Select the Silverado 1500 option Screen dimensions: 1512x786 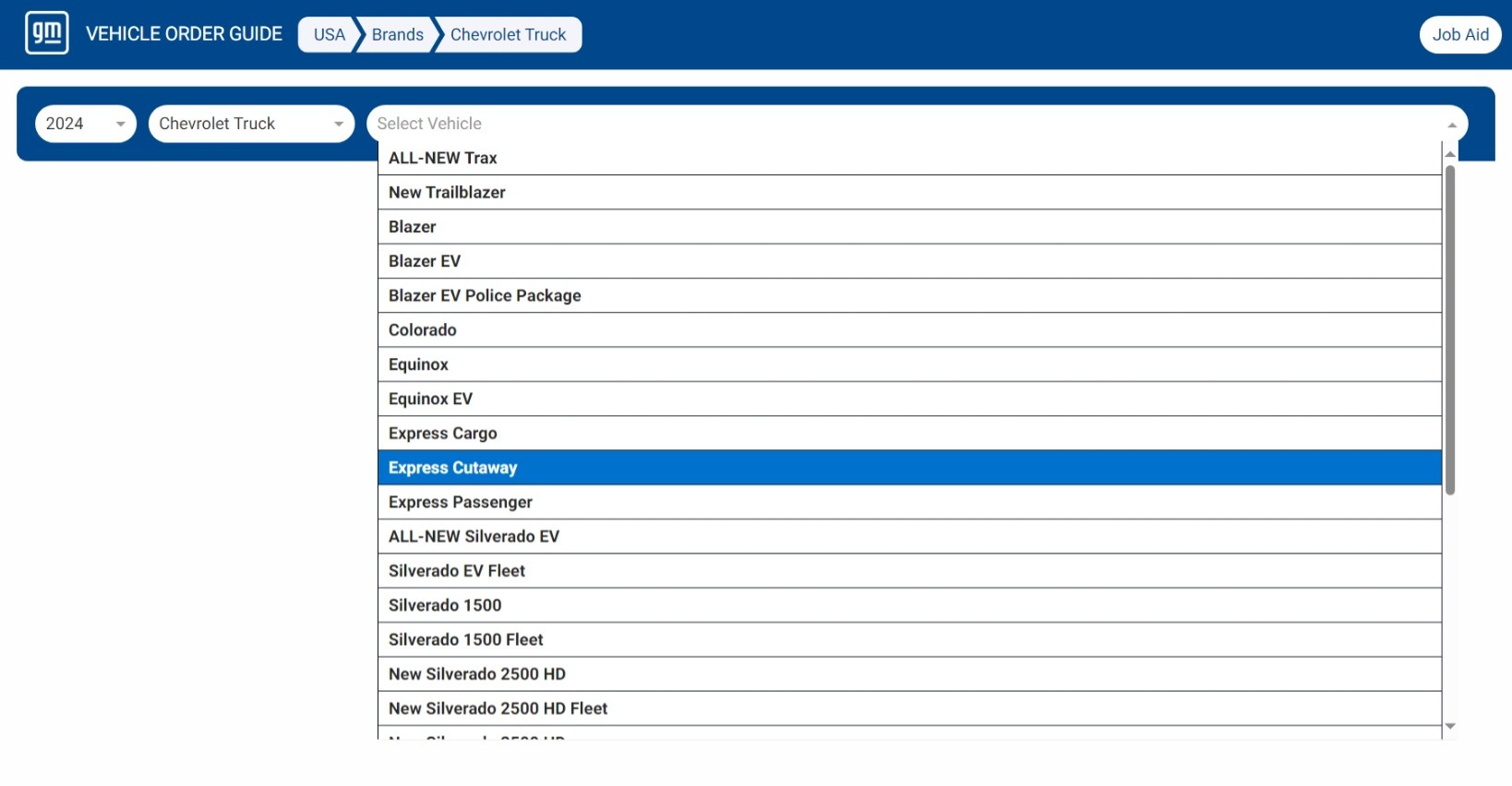[909, 605]
